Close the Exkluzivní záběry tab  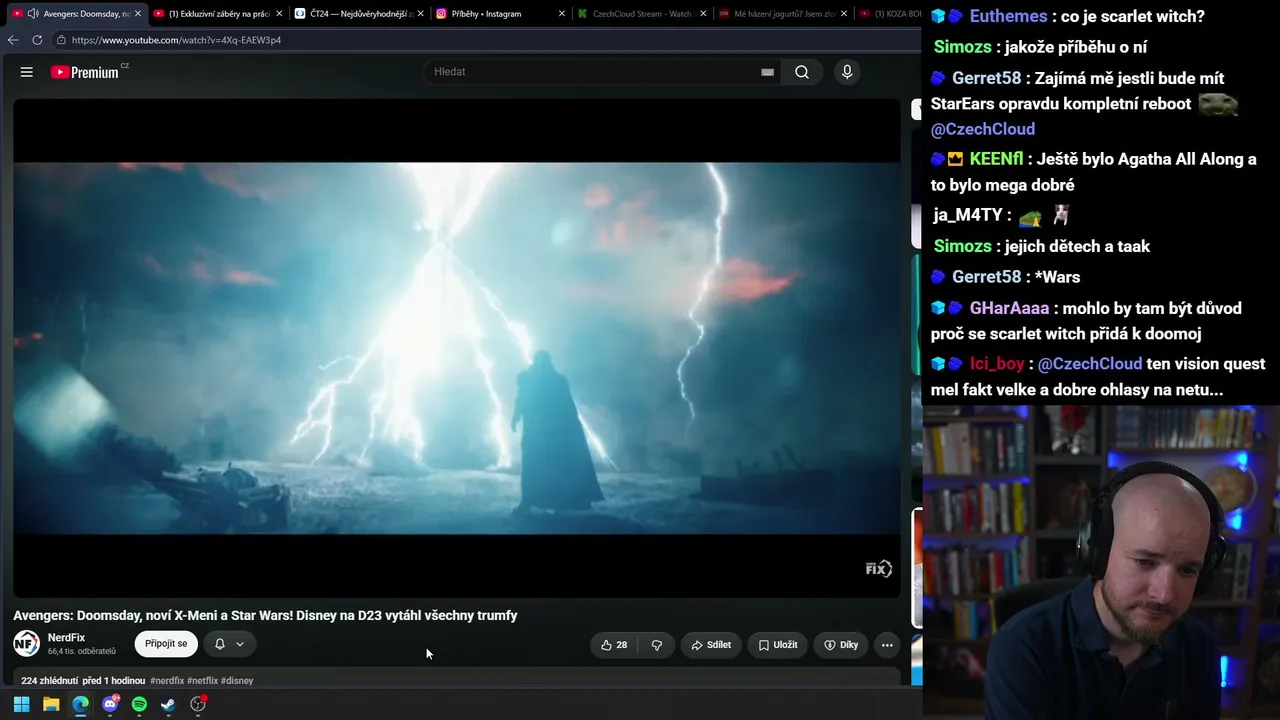click(x=279, y=14)
